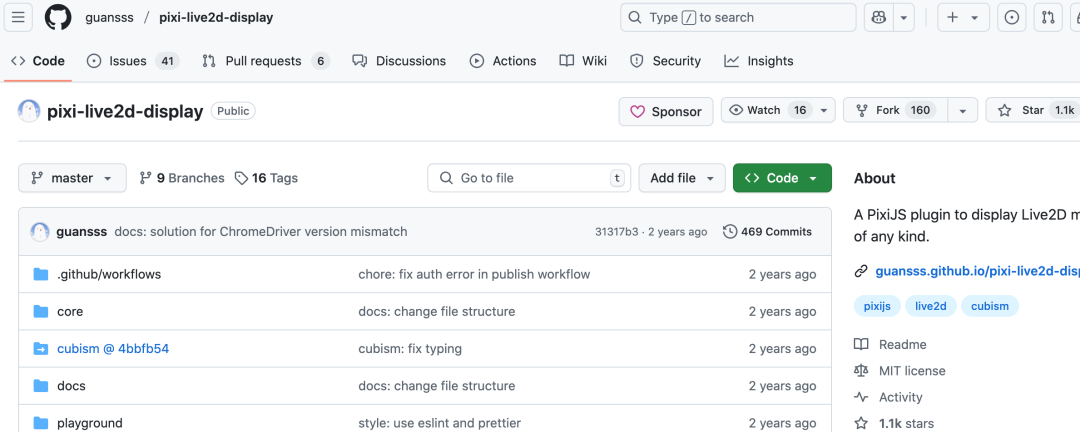Fork the repository
Screen dimensions: 1080x432
click(x=895, y=110)
